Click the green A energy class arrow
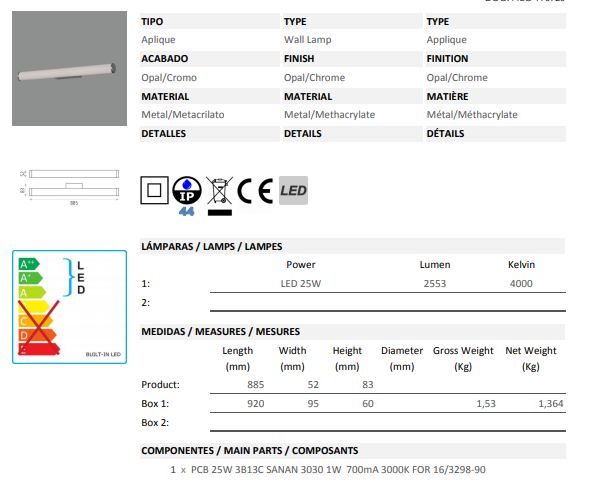Image resolution: width=591 pixels, height=484 pixels. (32, 293)
